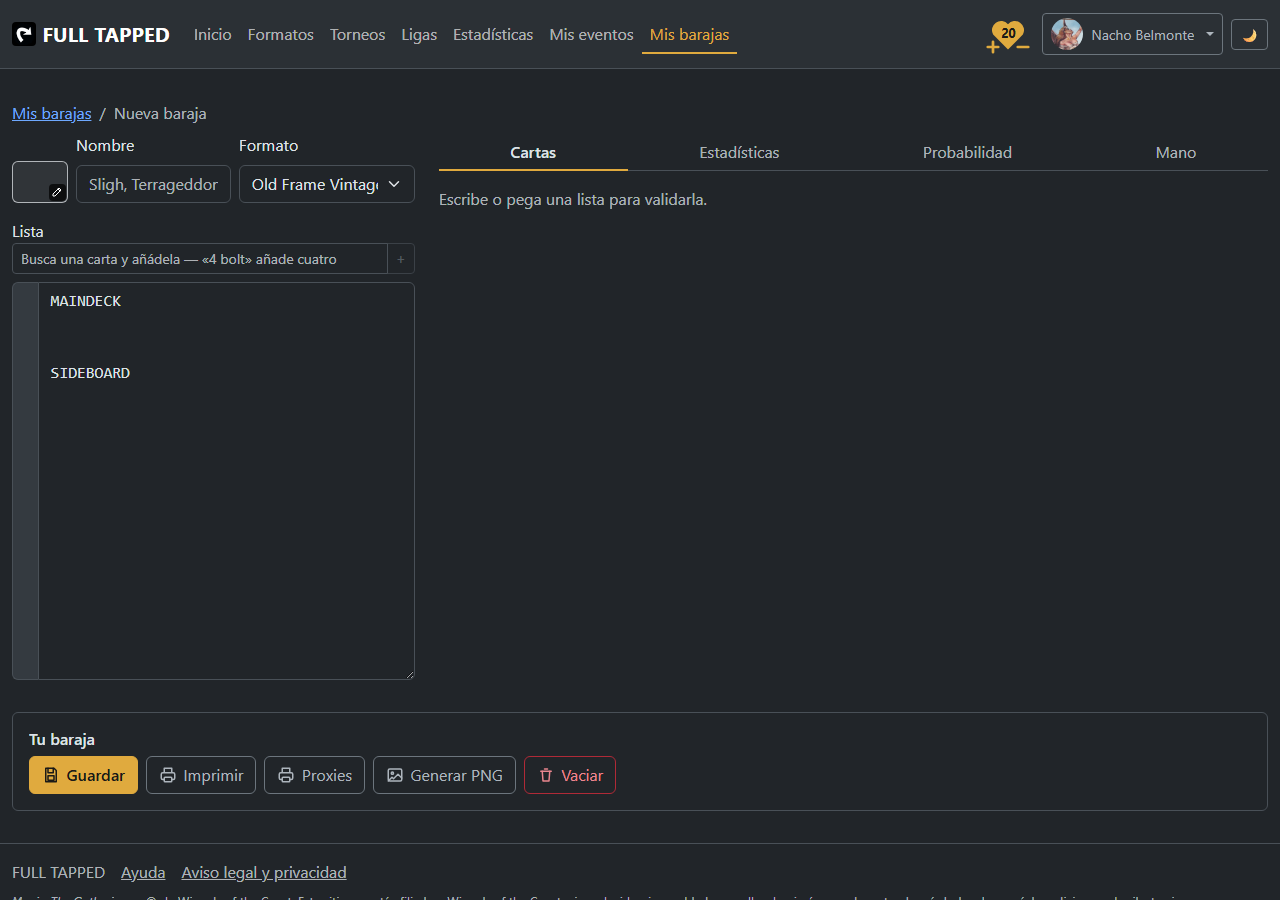Open Estadísticas in the top navbar
The width and height of the screenshot is (1280, 900).
pos(493,35)
